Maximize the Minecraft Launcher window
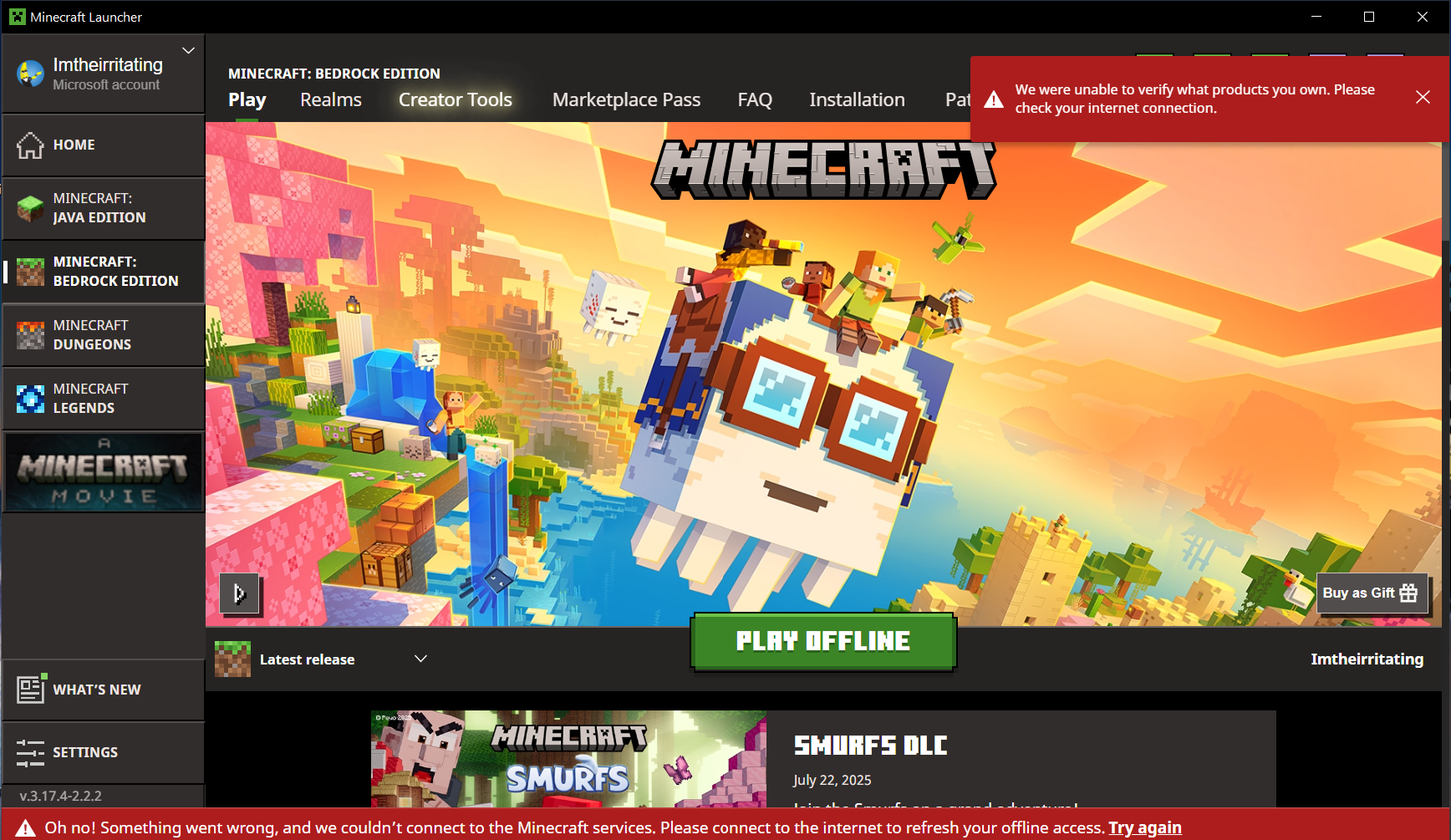The image size is (1451, 840). [1369, 17]
